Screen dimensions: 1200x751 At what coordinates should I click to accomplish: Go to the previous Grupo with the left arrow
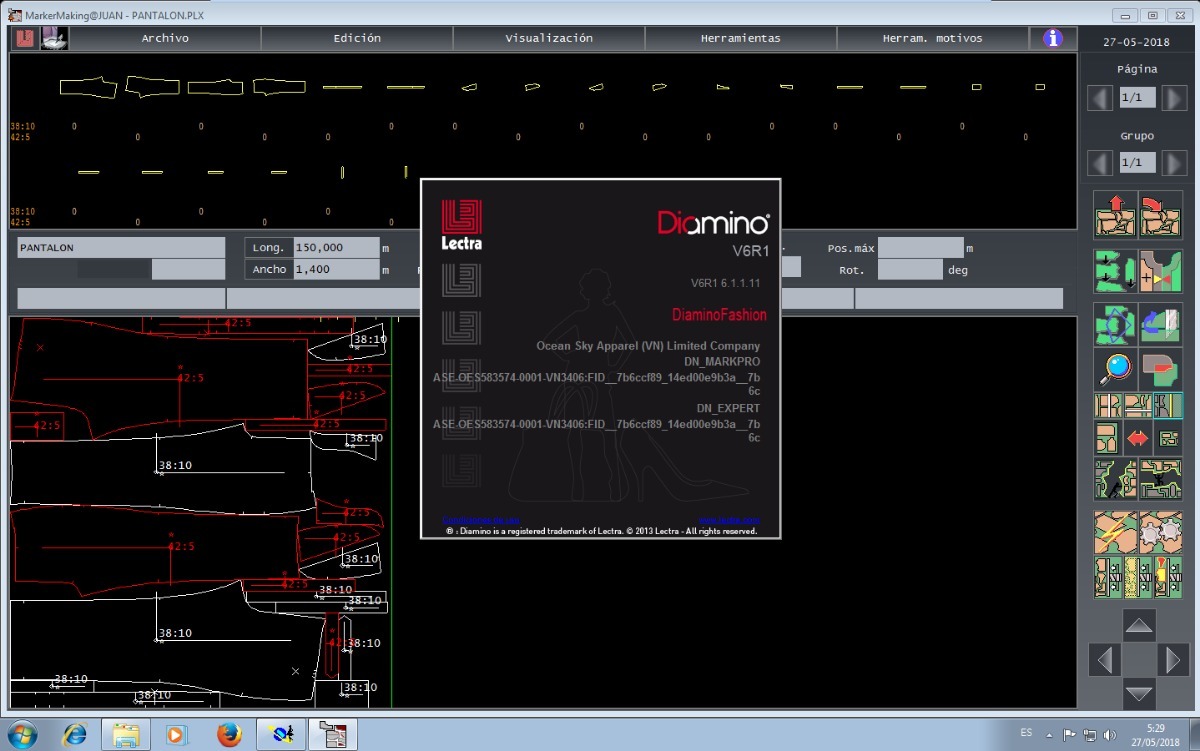(1100, 162)
